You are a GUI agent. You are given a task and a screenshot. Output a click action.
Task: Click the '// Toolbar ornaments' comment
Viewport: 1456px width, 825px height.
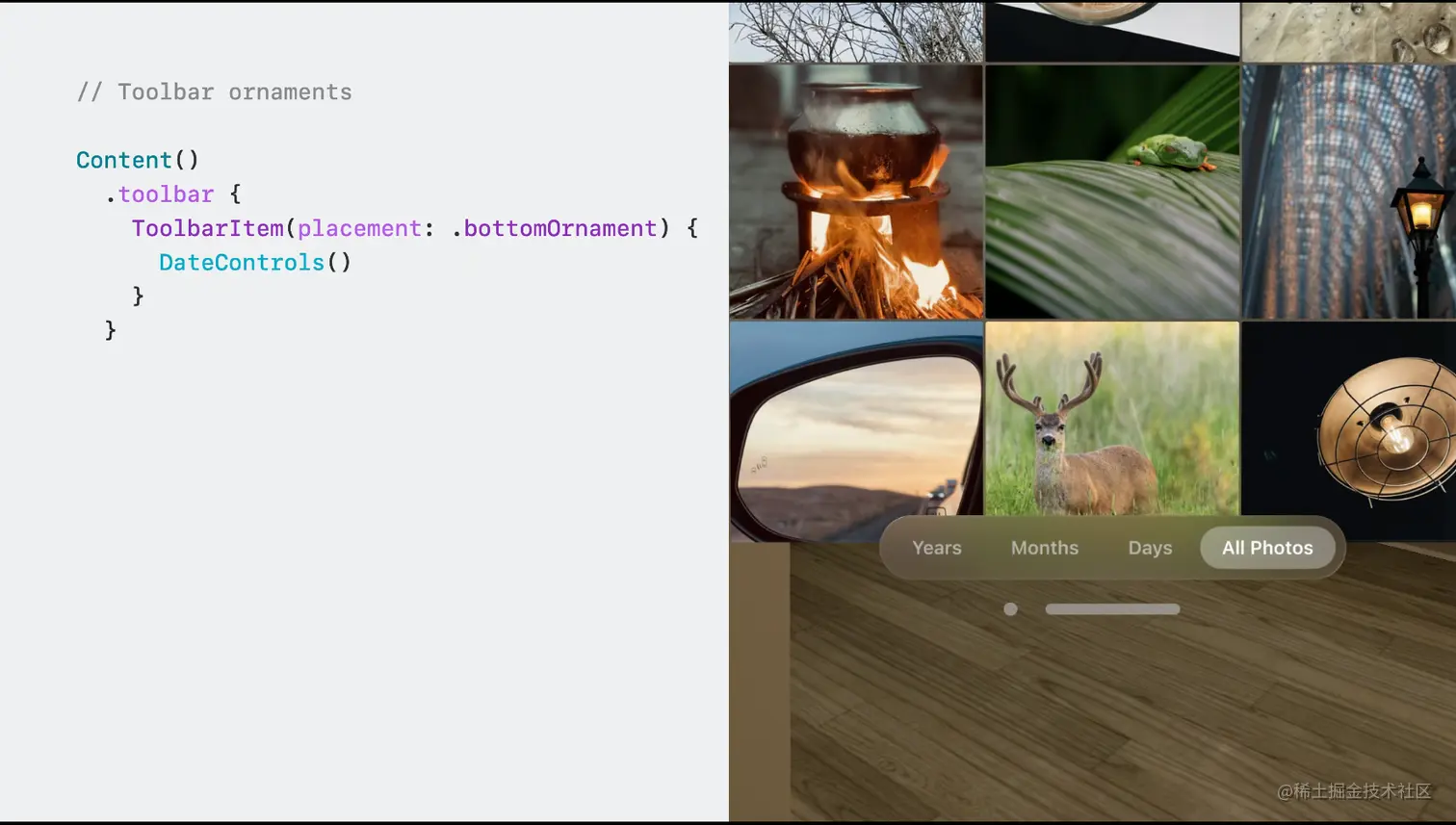[x=214, y=92]
